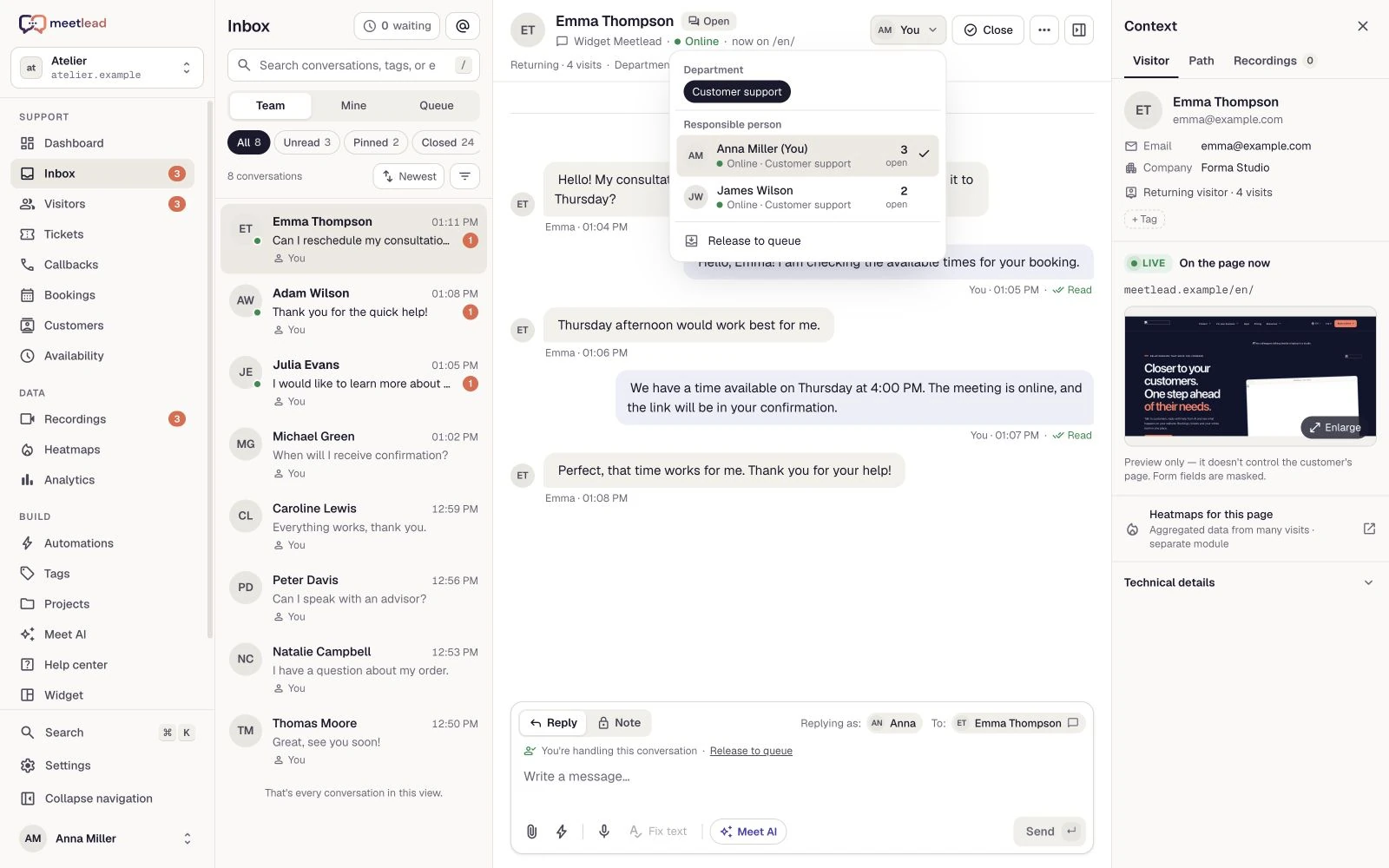Screen dimensions: 1389x868
Task: Switch to the Queue tab
Action: point(437,106)
